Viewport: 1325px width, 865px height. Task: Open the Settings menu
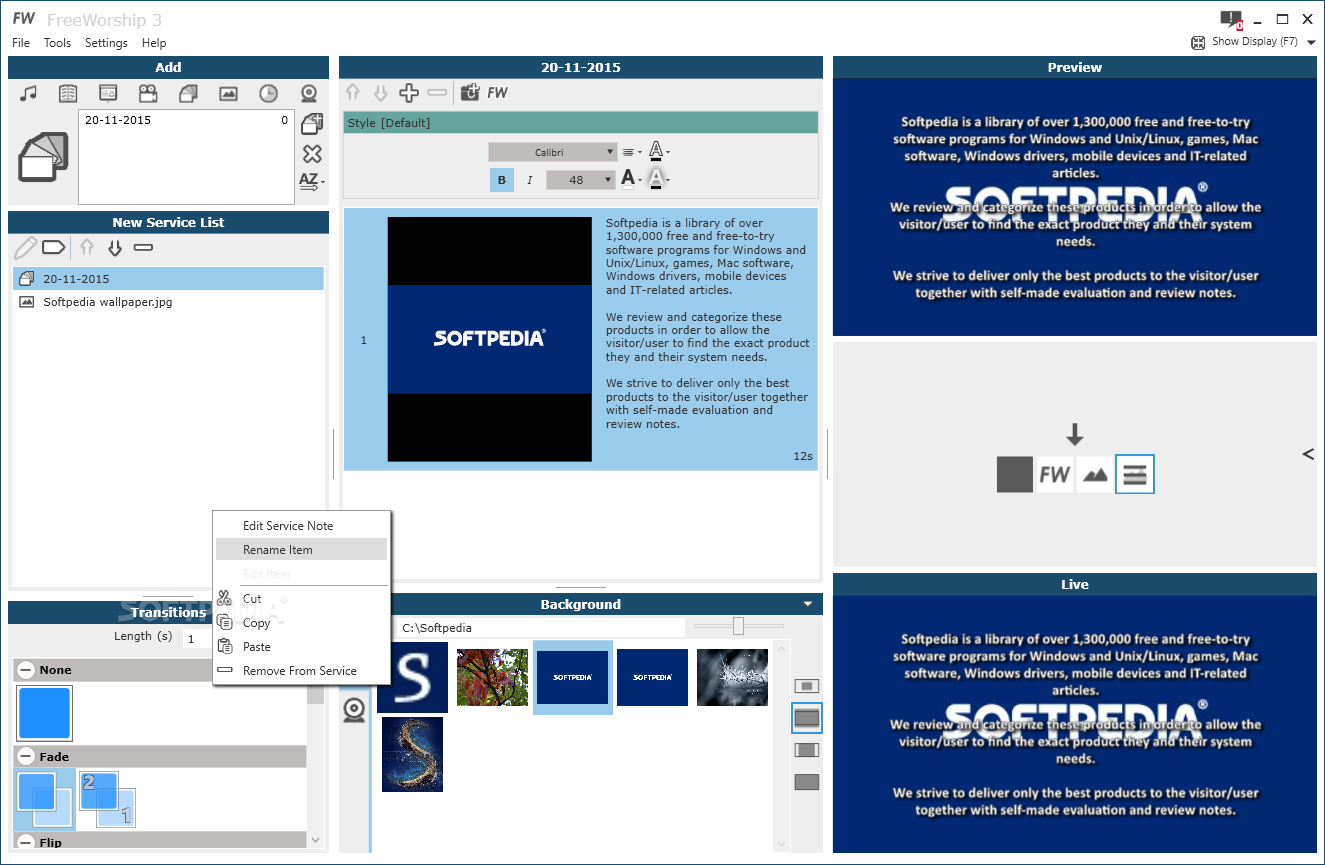(106, 43)
